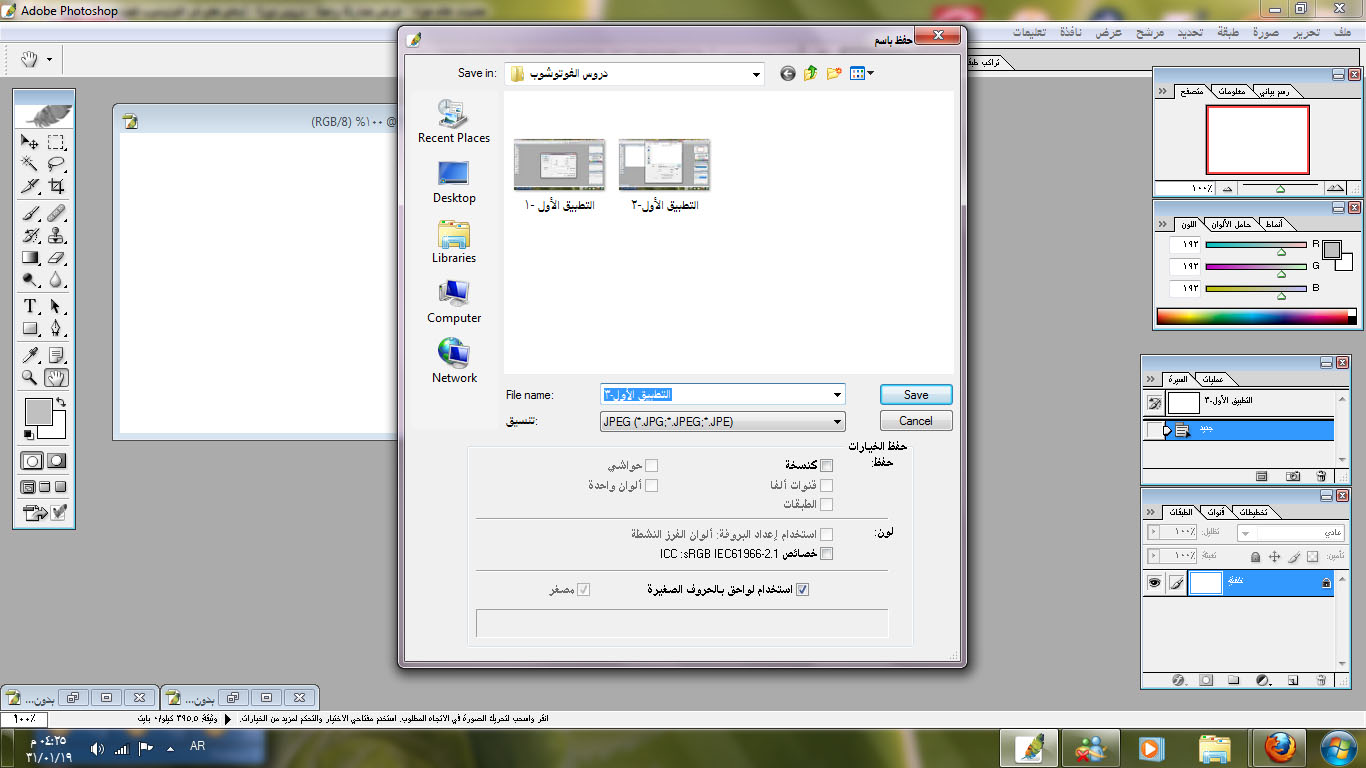Open the JPEG format dropdown

[x=837, y=422]
